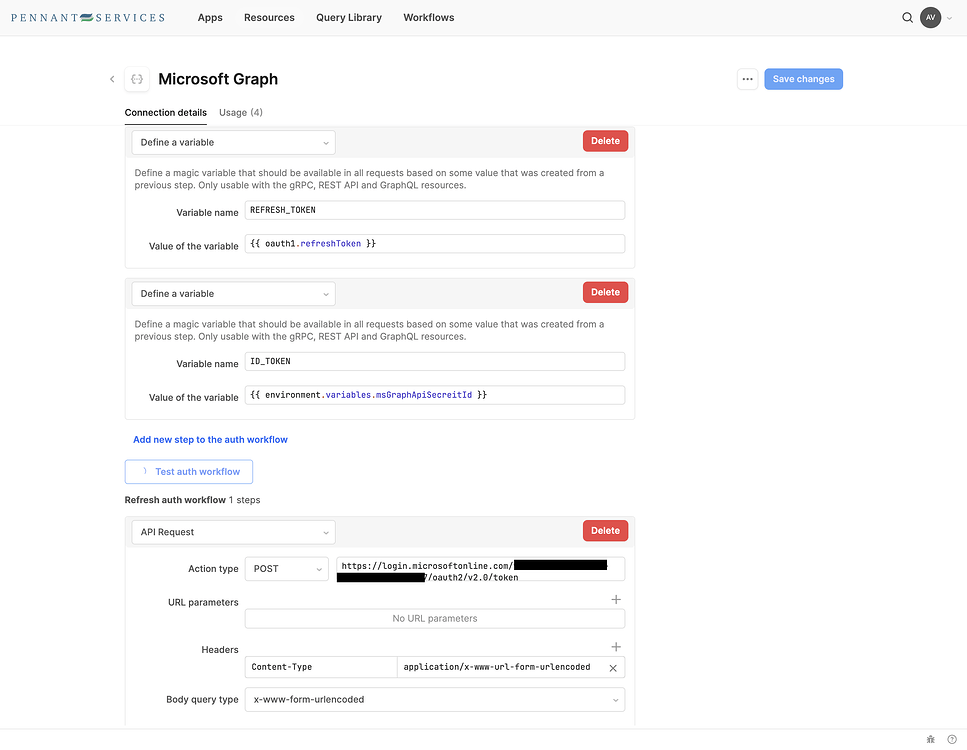Open the bug report icon at bottom
967x750 pixels.
931,739
